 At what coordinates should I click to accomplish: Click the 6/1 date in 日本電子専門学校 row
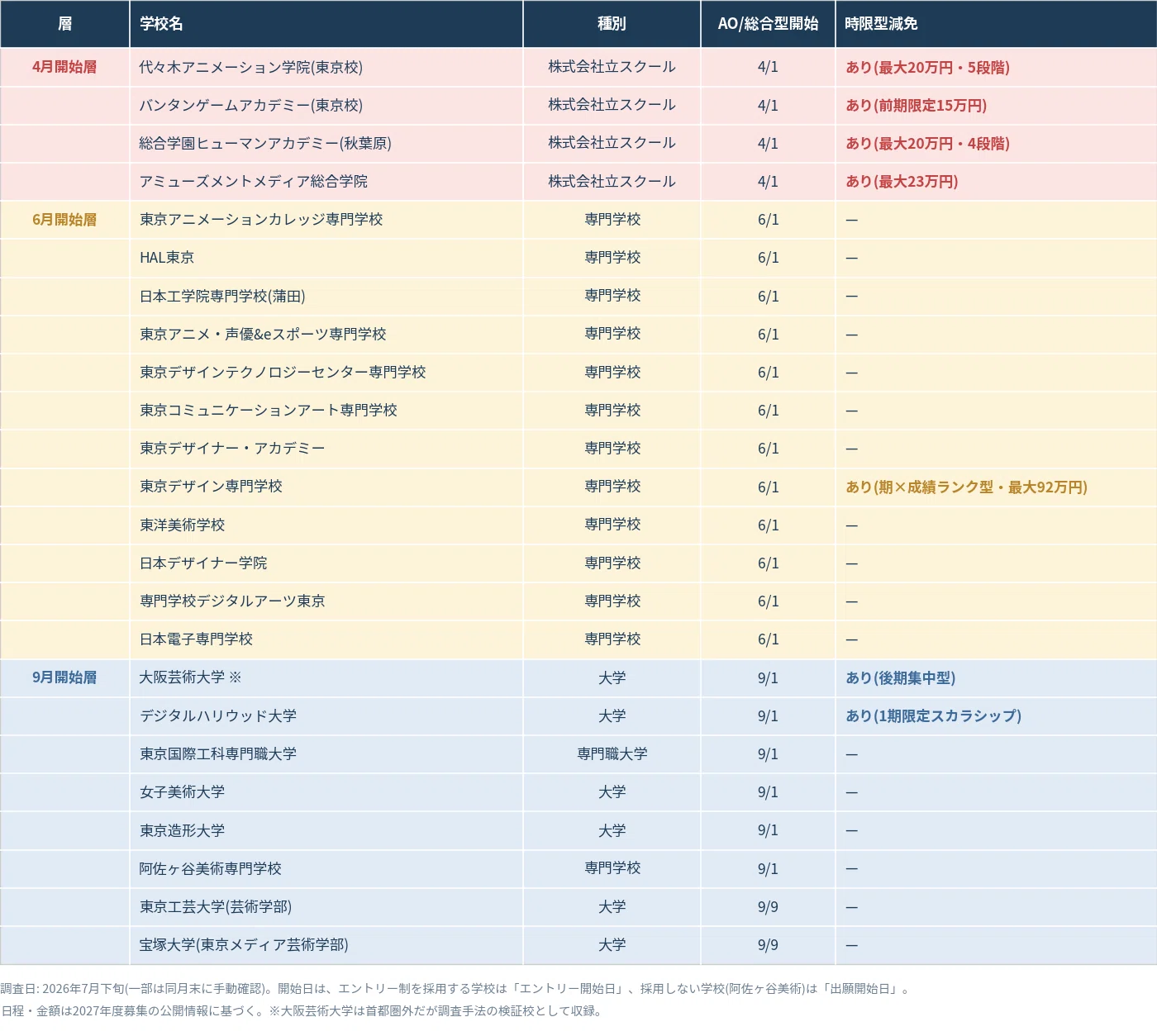click(768, 639)
